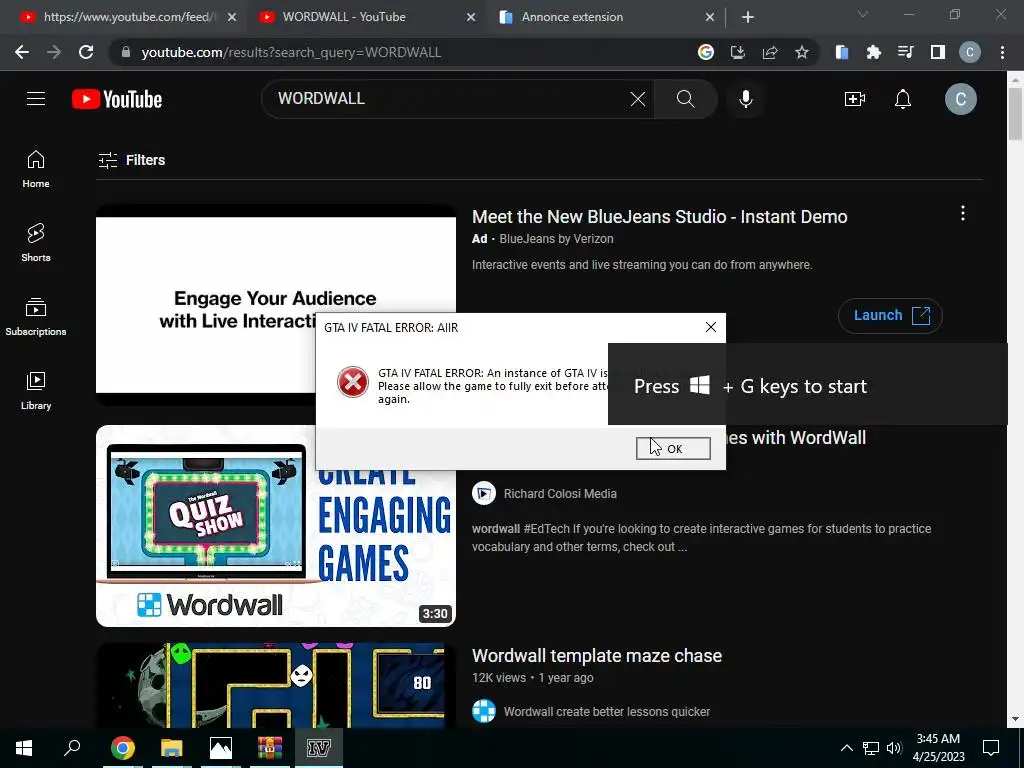This screenshot has width=1024, height=768.
Task: Open the Windows Start menu
Action: [24, 748]
